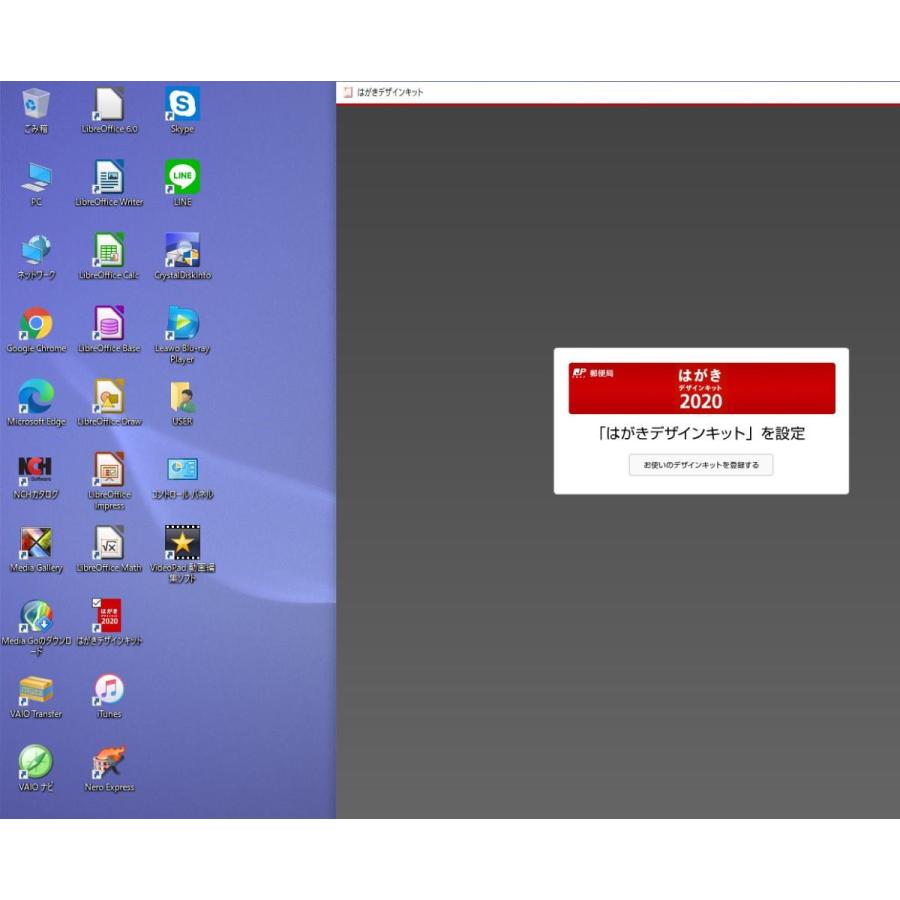
Task: Start VideoPad 動画編集ソフト
Action: (x=181, y=544)
